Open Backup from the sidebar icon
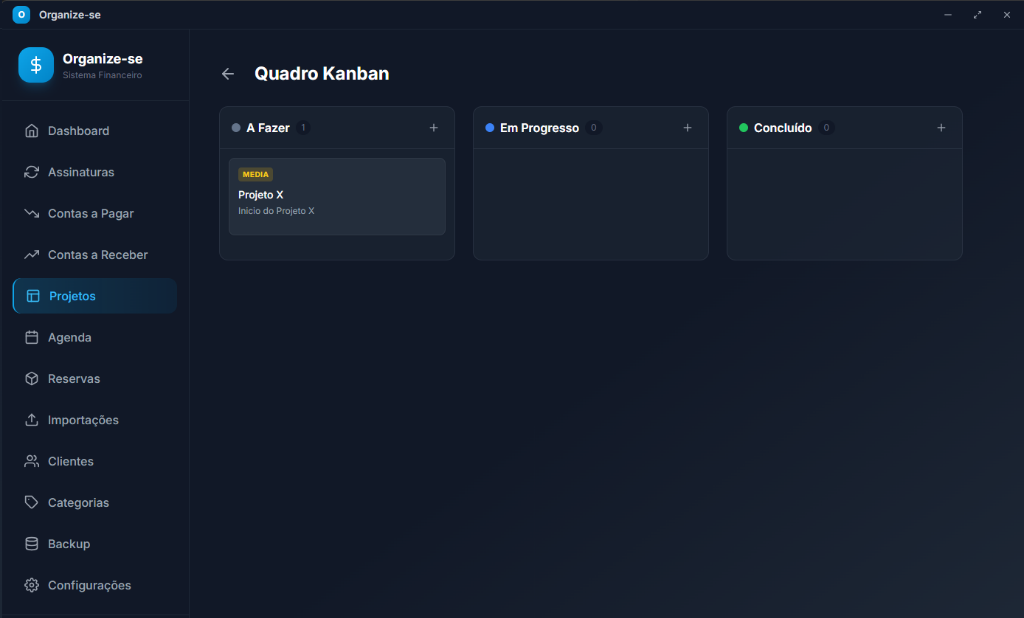 coord(31,543)
